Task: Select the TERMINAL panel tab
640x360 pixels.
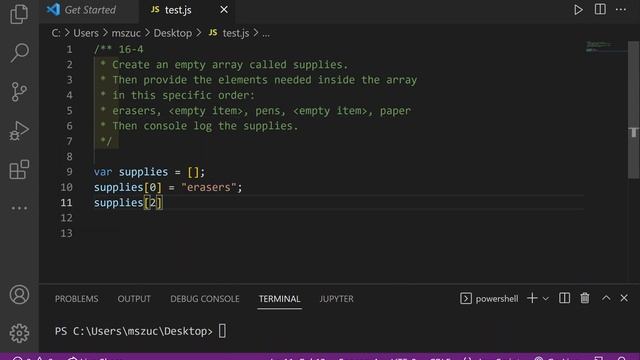Action: pos(280,299)
